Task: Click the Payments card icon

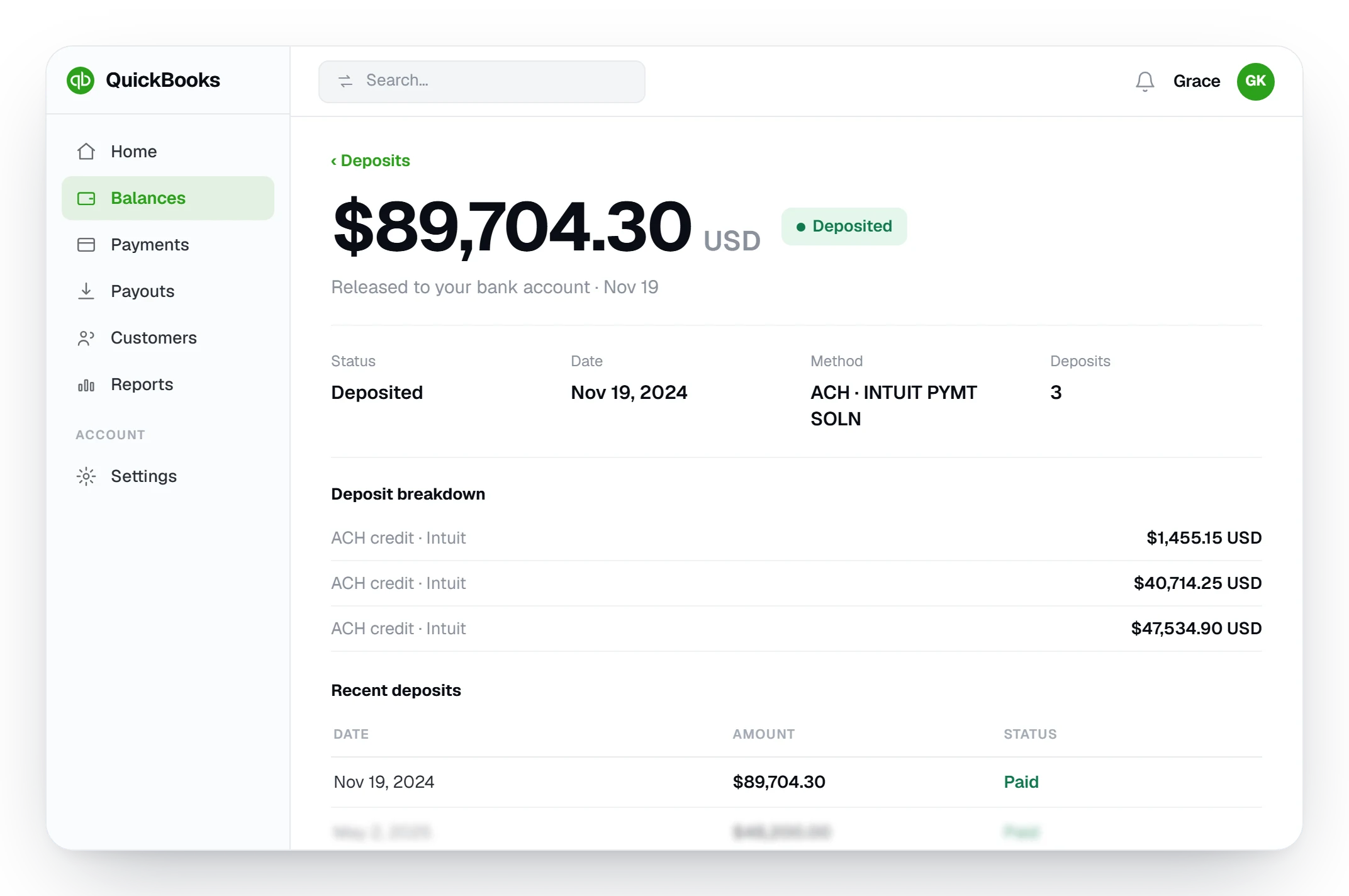Action: pos(86,245)
